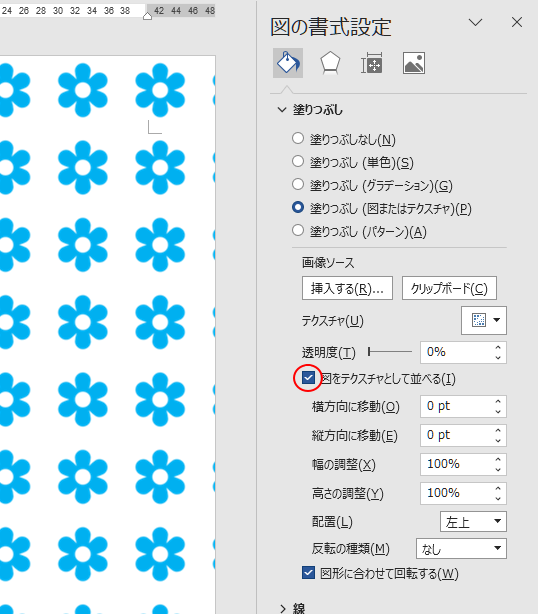The width and height of the screenshot is (538, 614).
Task: Click the 透明度 transparency slider
Action: (390, 352)
